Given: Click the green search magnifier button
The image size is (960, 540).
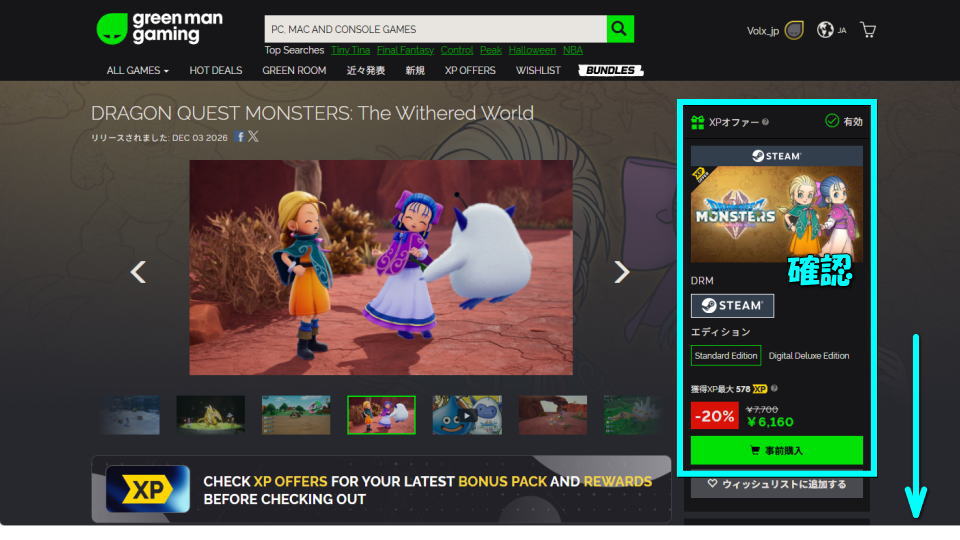Looking at the screenshot, I should pyautogui.click(x=620, y=29).
